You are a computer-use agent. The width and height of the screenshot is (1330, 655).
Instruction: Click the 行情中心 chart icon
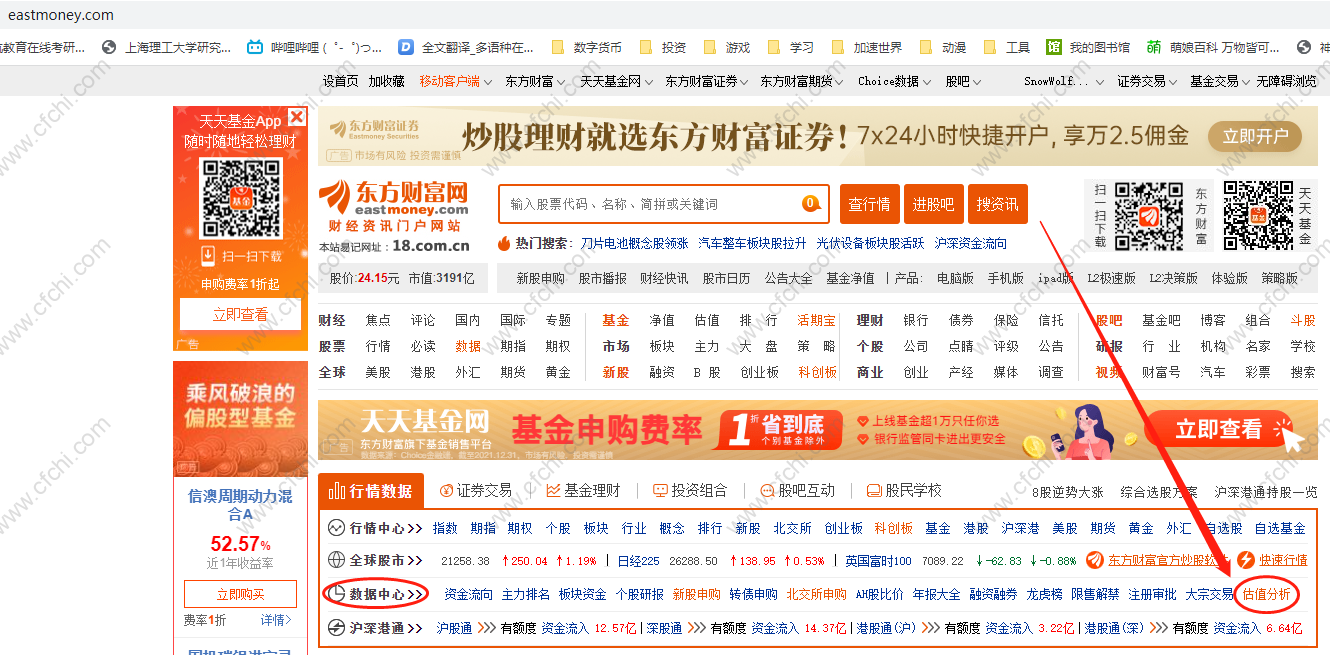point(337,528)
